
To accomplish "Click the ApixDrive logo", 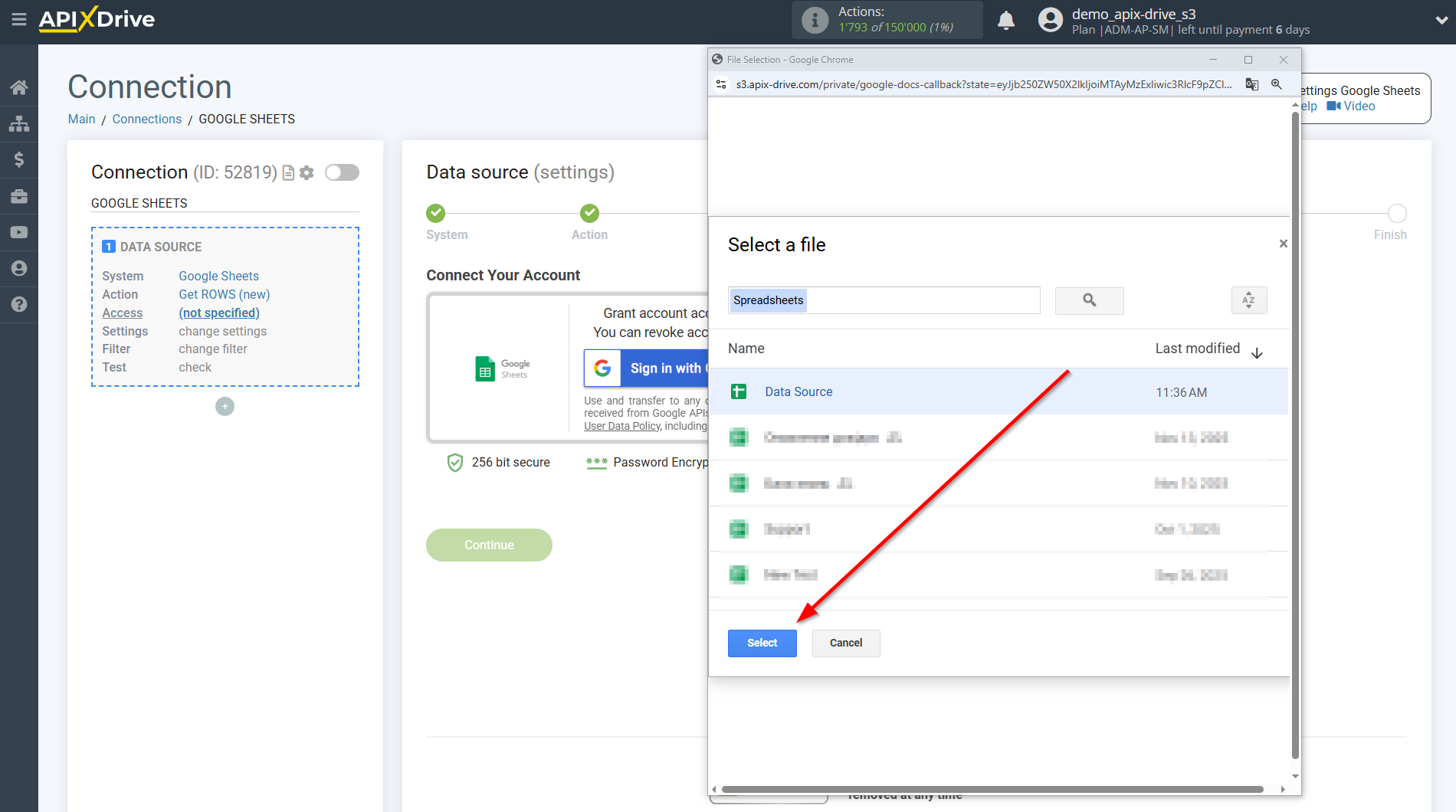I will tap(96, 19).
